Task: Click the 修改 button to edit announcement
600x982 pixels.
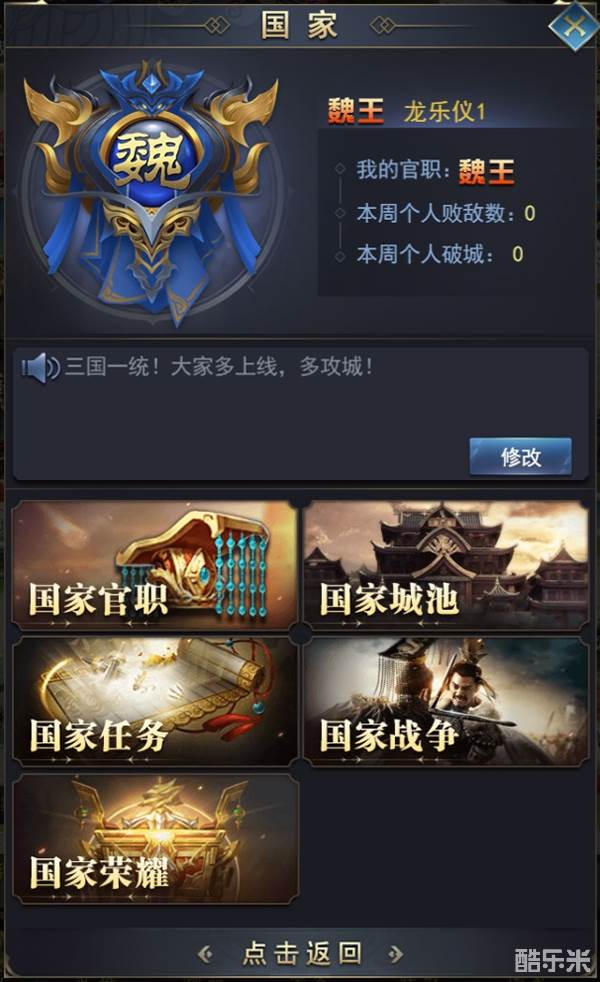Action: tap(520, 457)
